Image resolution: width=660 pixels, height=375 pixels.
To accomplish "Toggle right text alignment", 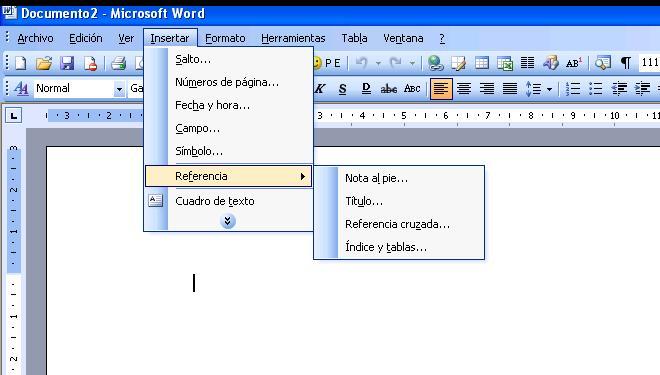I will (x=487, y=89).
